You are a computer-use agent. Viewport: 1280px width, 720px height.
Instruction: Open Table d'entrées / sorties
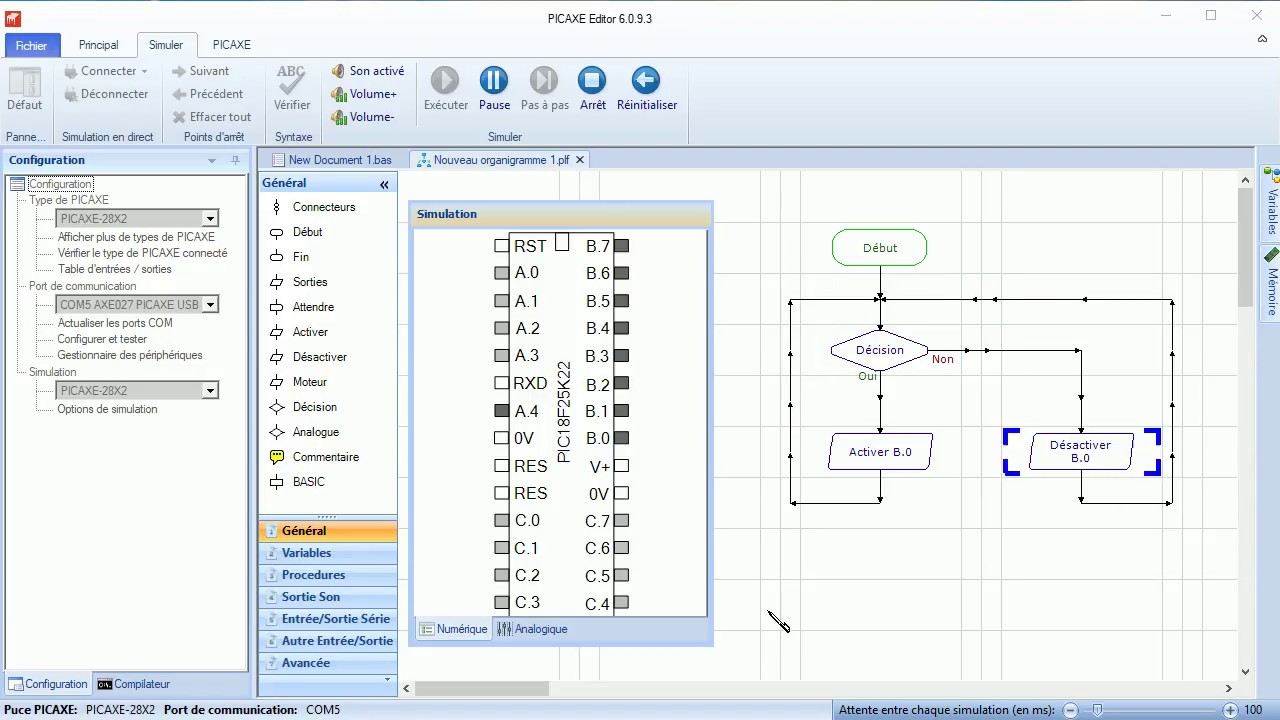114,269
